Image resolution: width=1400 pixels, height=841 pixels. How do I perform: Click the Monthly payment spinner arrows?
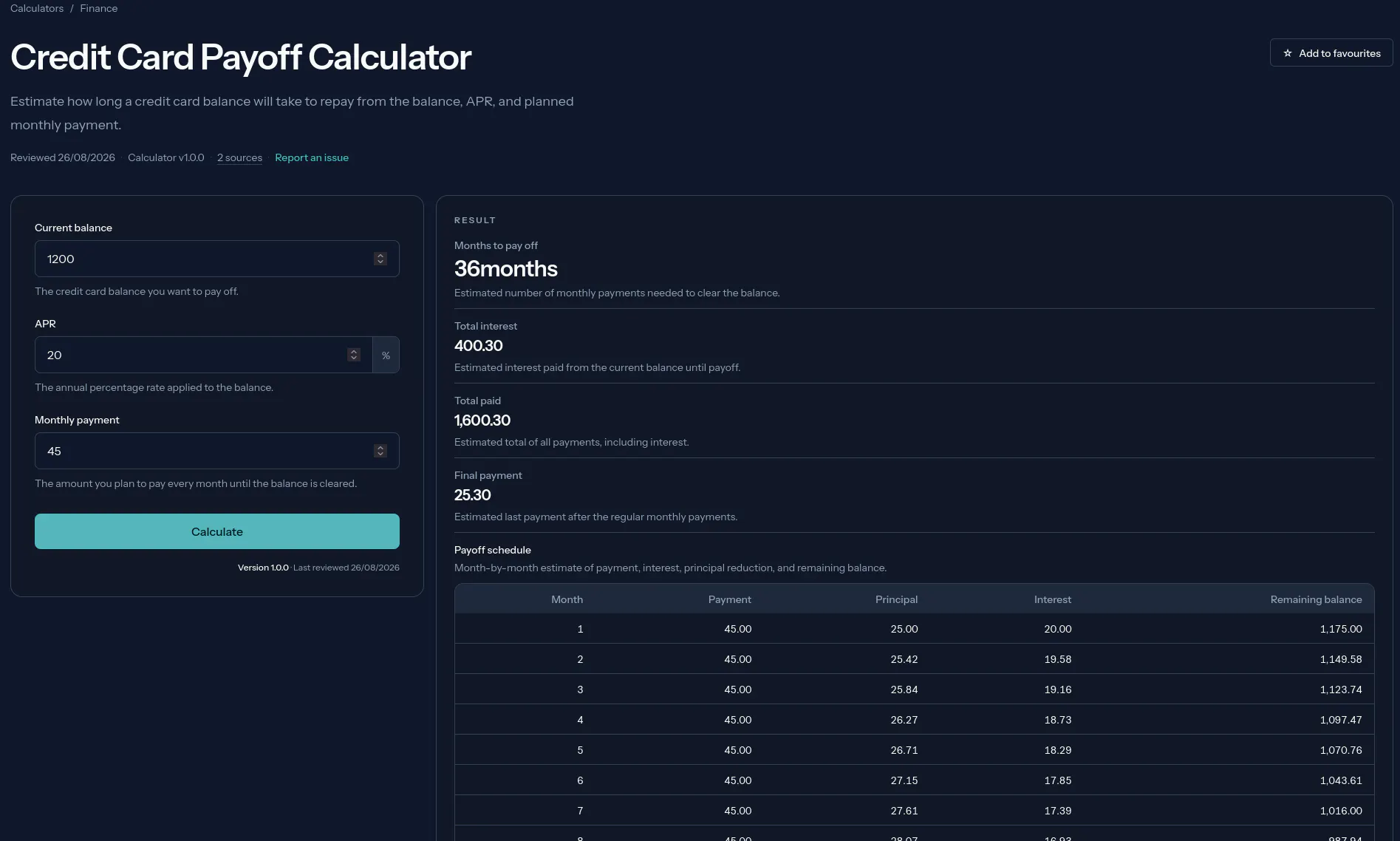[380, 451]
